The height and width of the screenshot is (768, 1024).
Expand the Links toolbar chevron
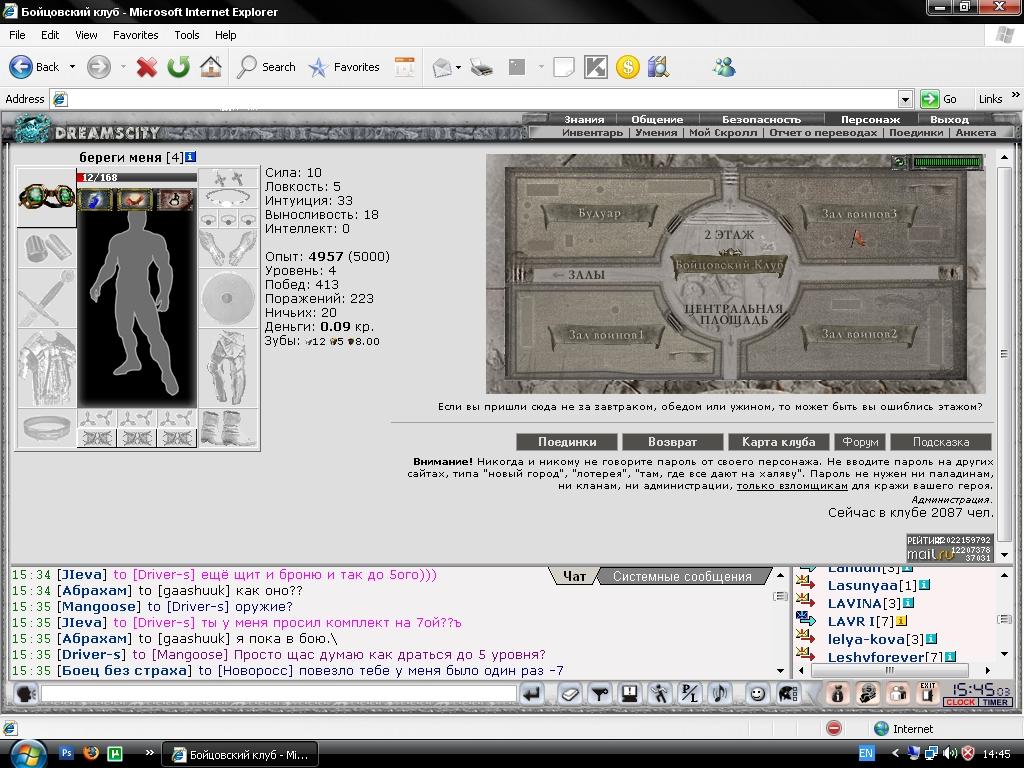pos(1015,95)
